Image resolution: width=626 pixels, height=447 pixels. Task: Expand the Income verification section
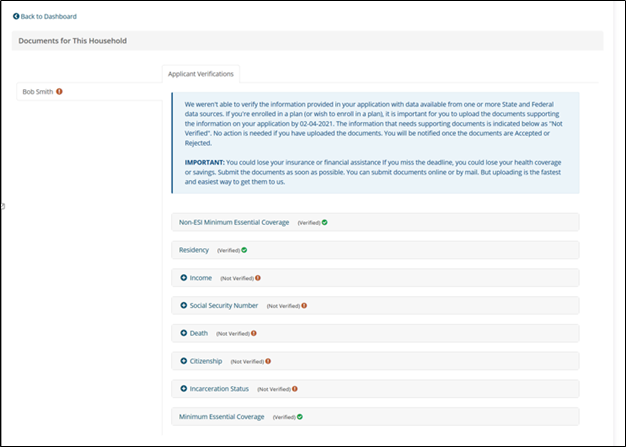tap(184, 278)
